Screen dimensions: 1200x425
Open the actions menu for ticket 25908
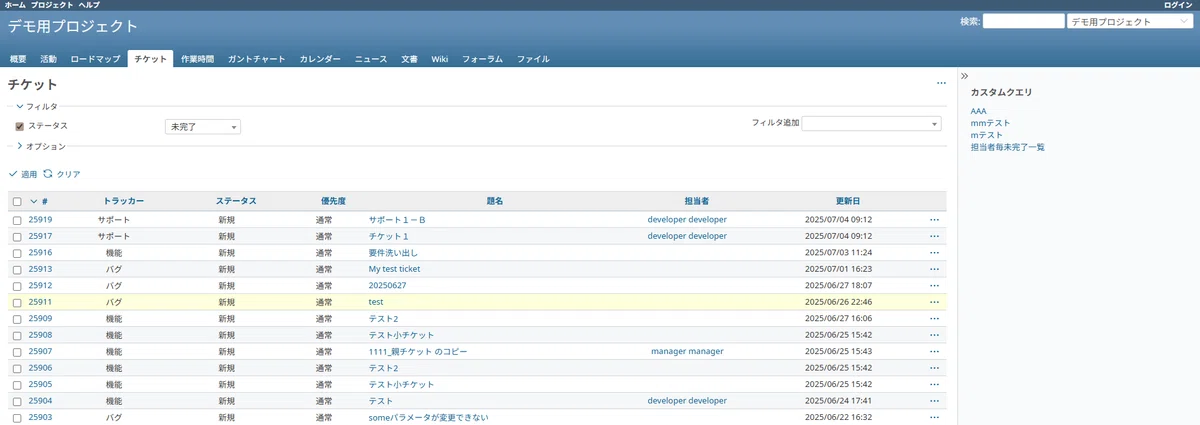(935, 335)
